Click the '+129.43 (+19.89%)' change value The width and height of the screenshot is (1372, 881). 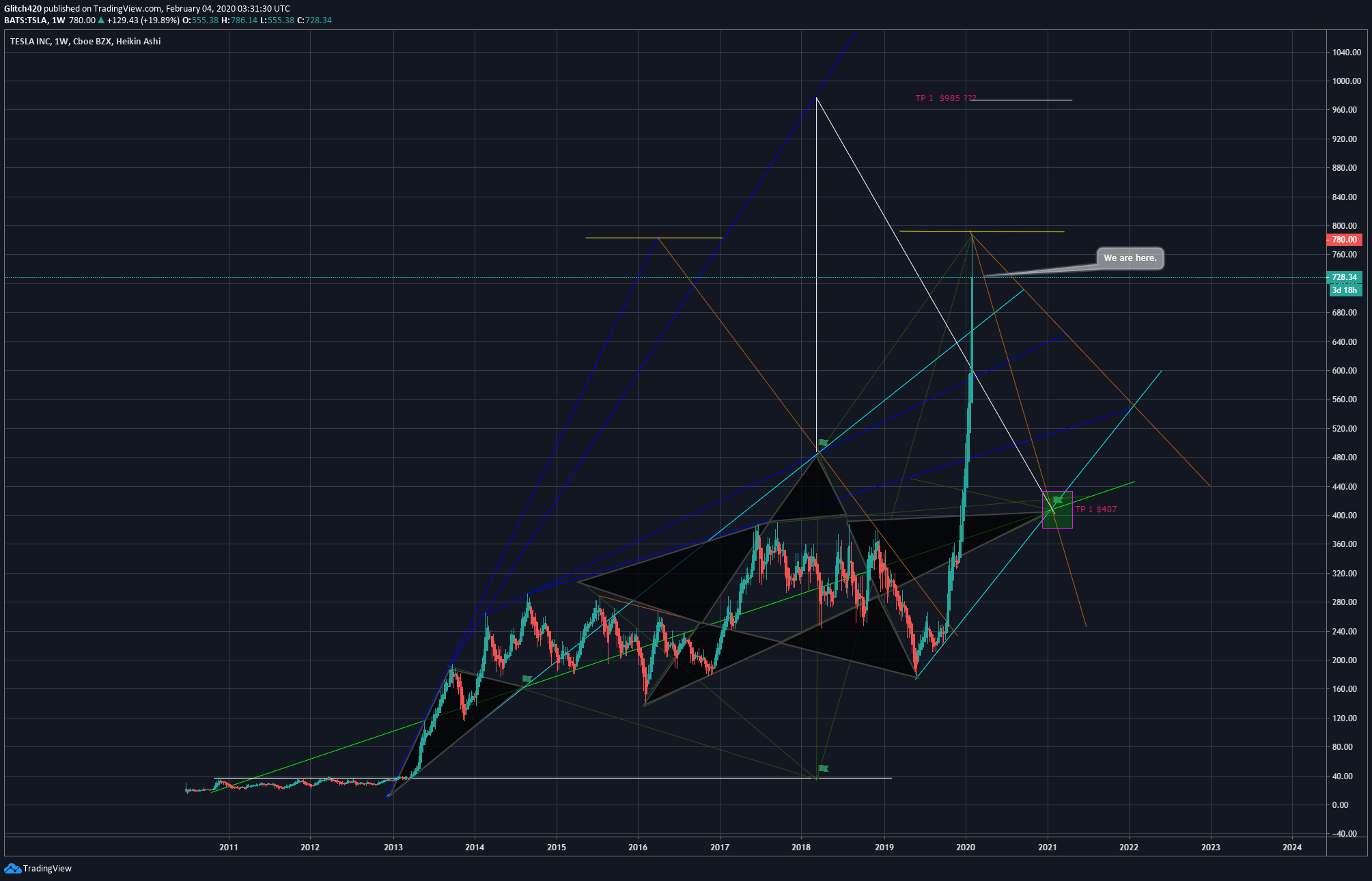coord(143,20)
